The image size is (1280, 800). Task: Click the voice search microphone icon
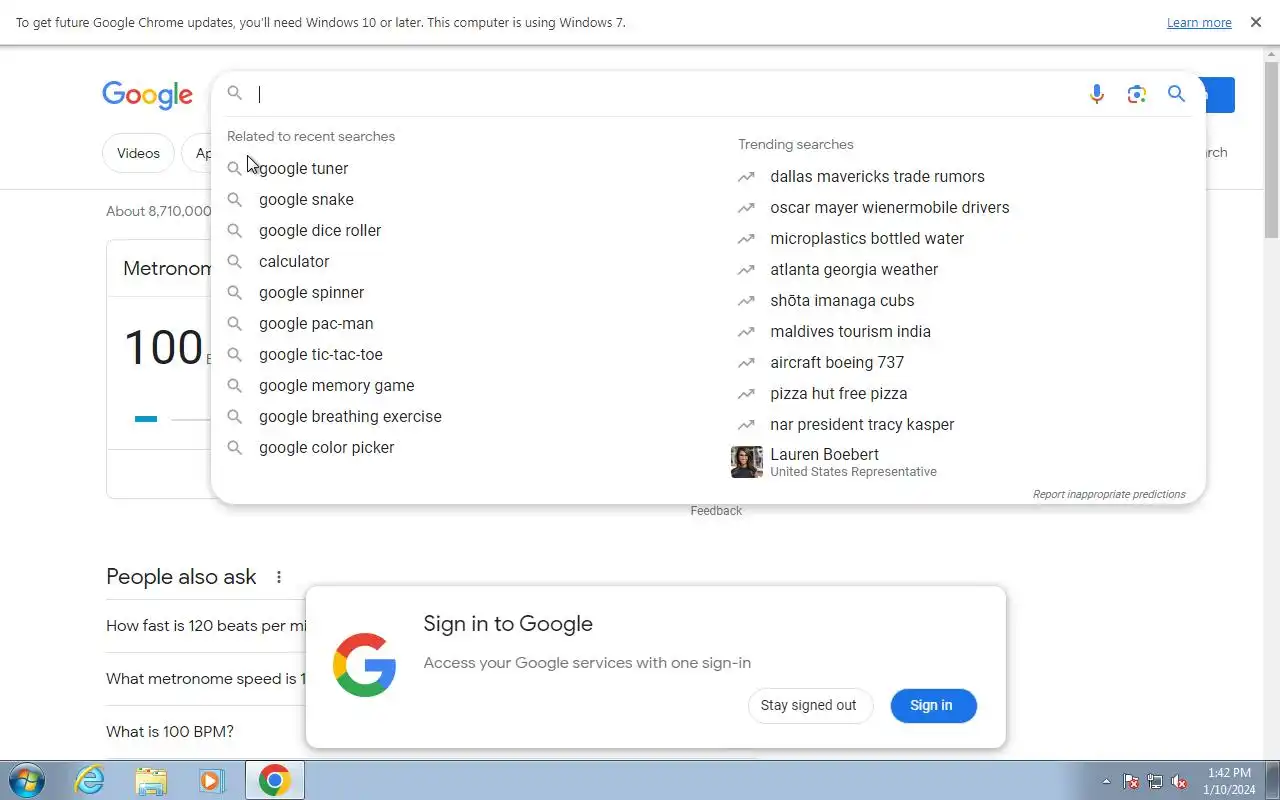tap(1097, 94)
